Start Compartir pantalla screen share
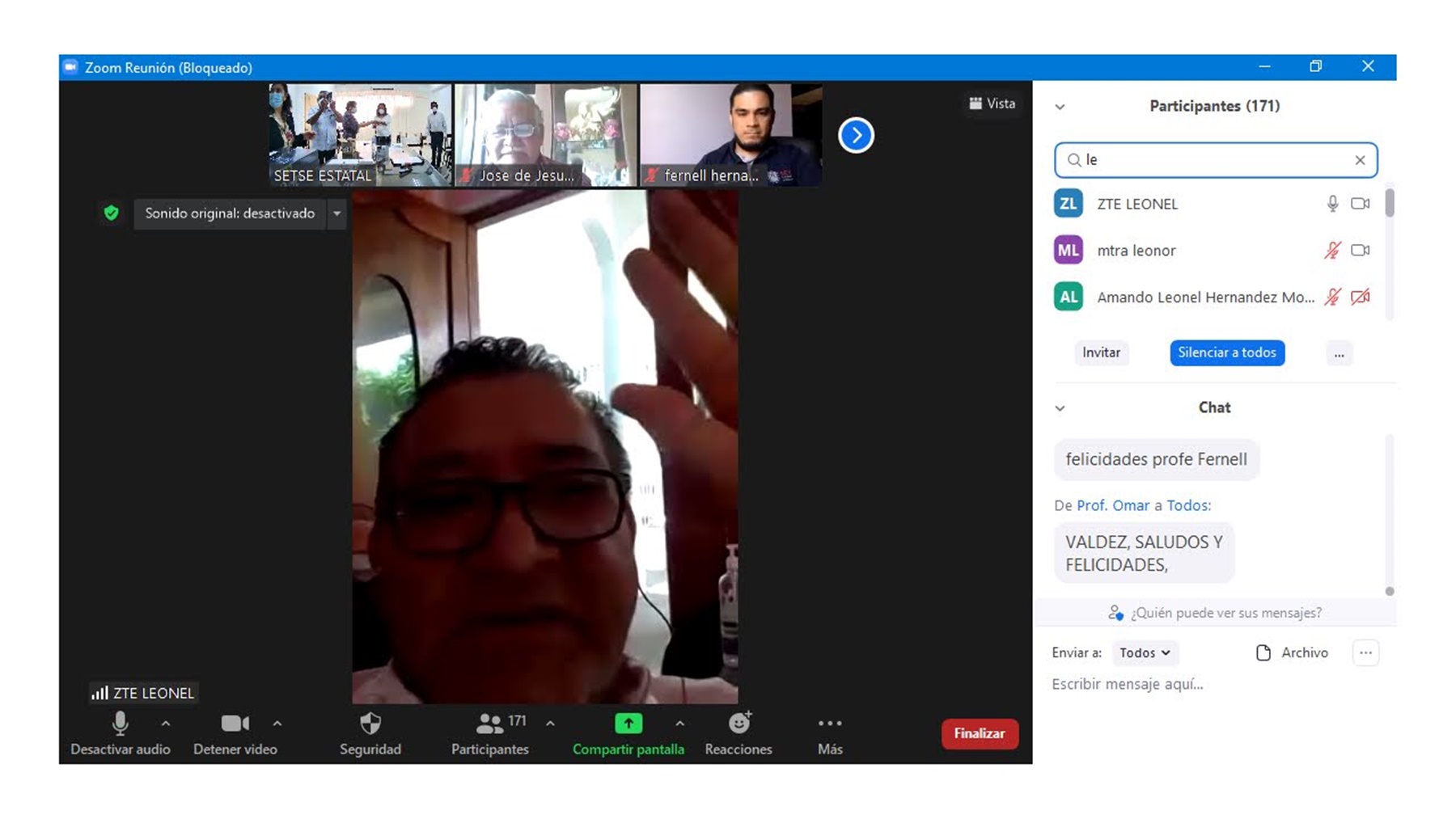 pos(629,733)
